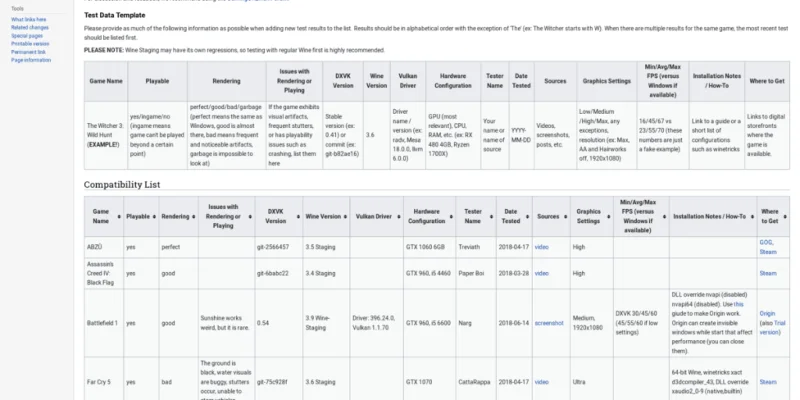Sort table by Game Name column arrows

tap(119, 217)
